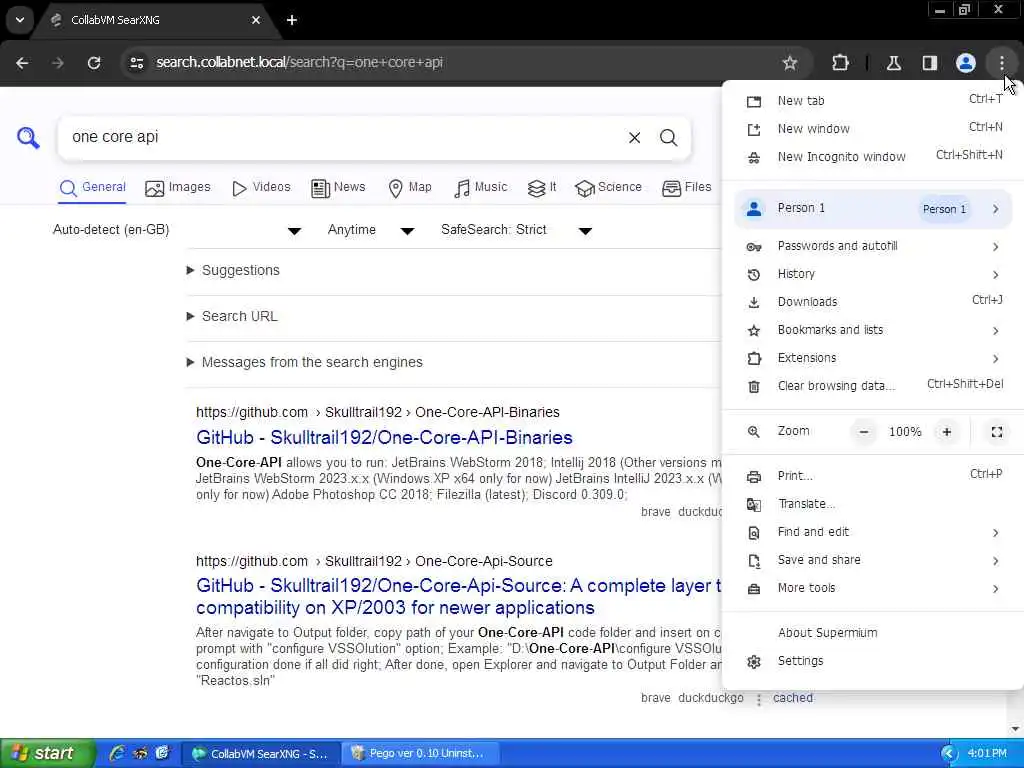Switch to the News category
This screenshot has height=768, width=1024.
coord(338,187)
